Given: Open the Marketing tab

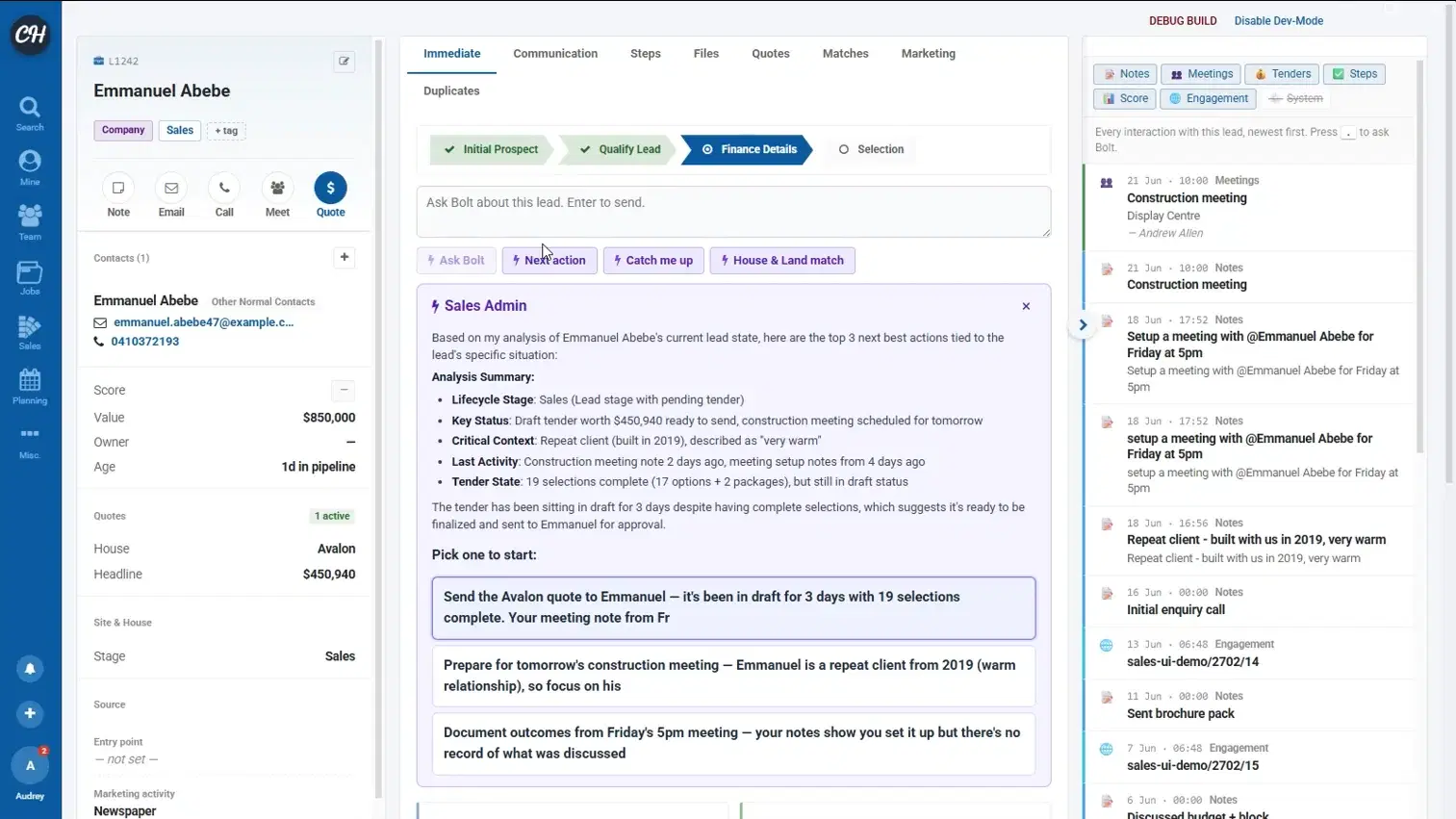Looking at the screenshot, I should (929, 54).
